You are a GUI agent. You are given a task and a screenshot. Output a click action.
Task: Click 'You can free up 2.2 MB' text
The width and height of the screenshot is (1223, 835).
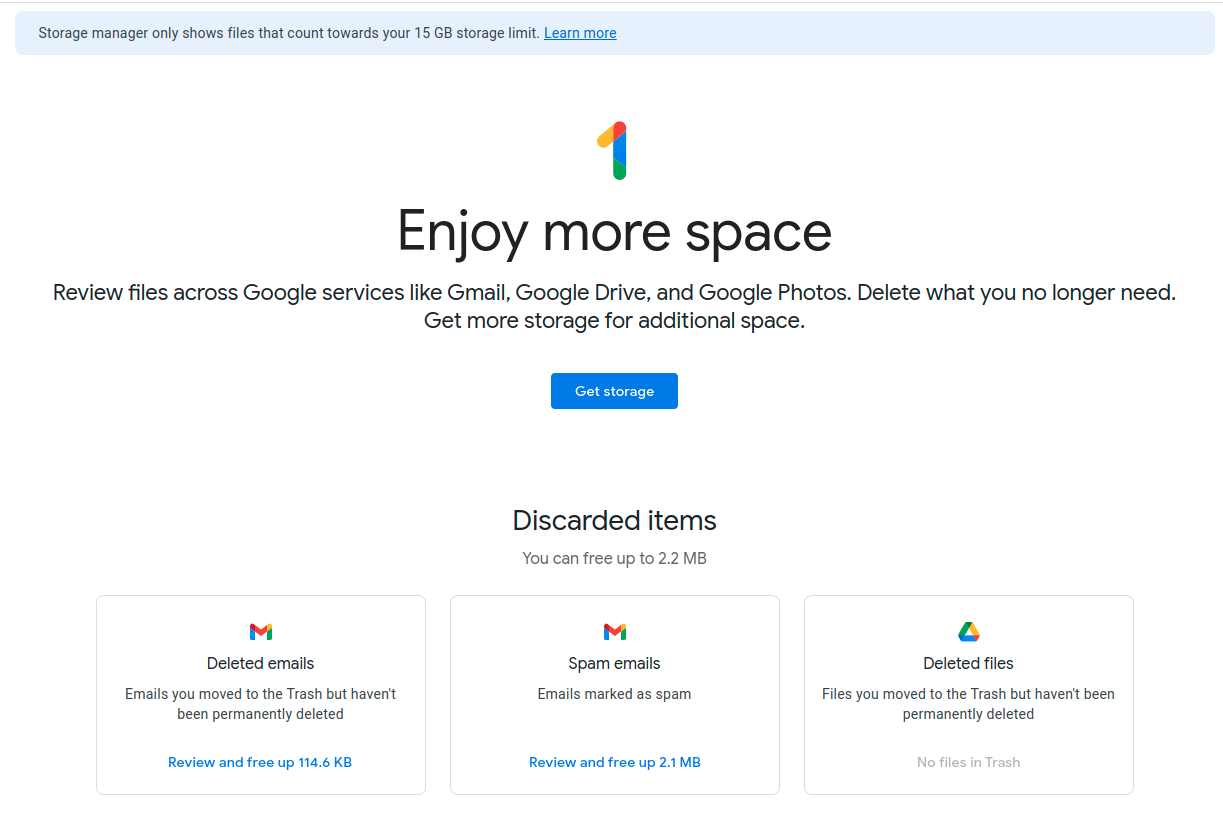pos(615,558)
